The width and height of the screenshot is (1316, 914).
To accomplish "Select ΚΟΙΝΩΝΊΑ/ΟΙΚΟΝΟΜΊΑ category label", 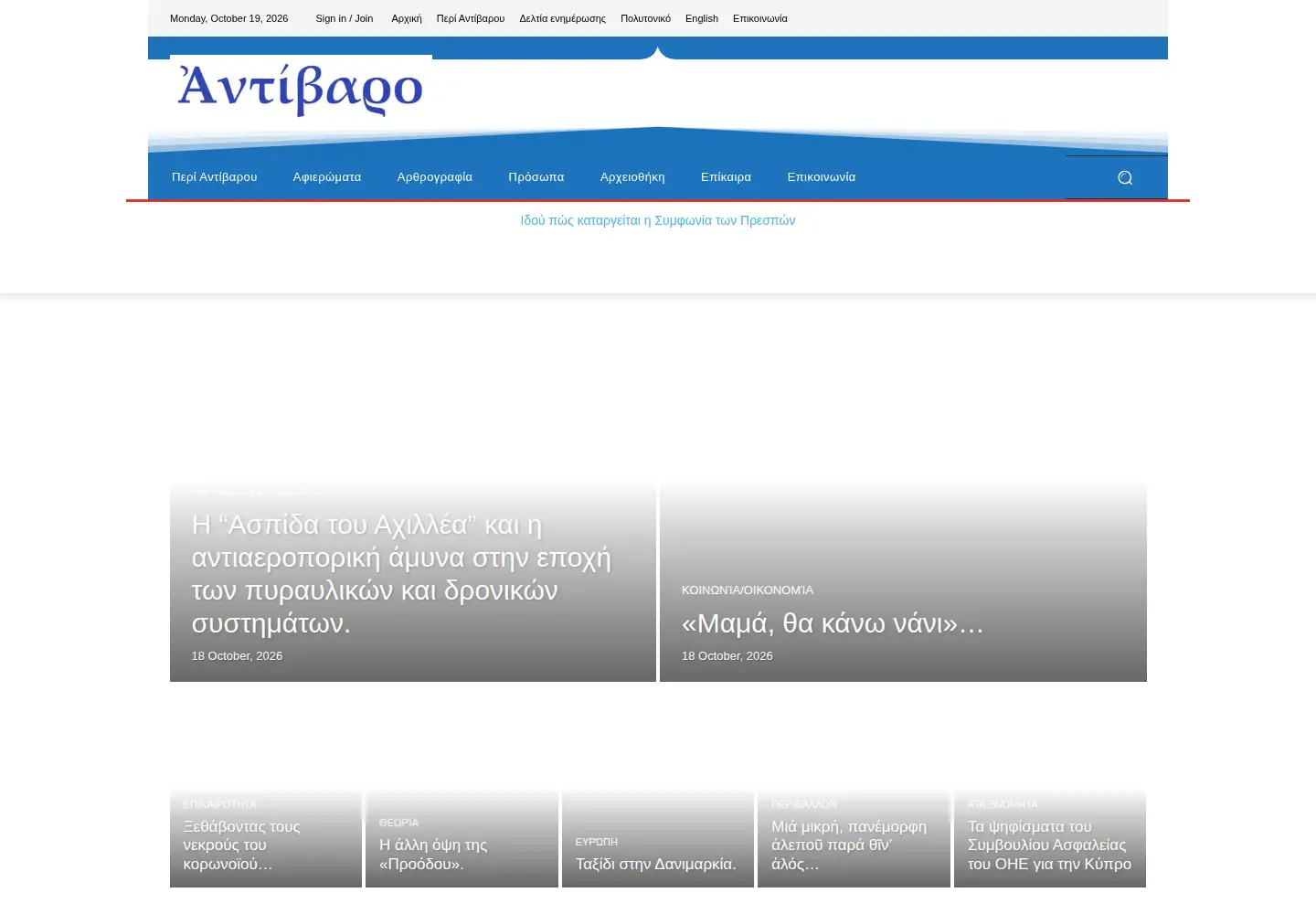I will click(748, 590).
